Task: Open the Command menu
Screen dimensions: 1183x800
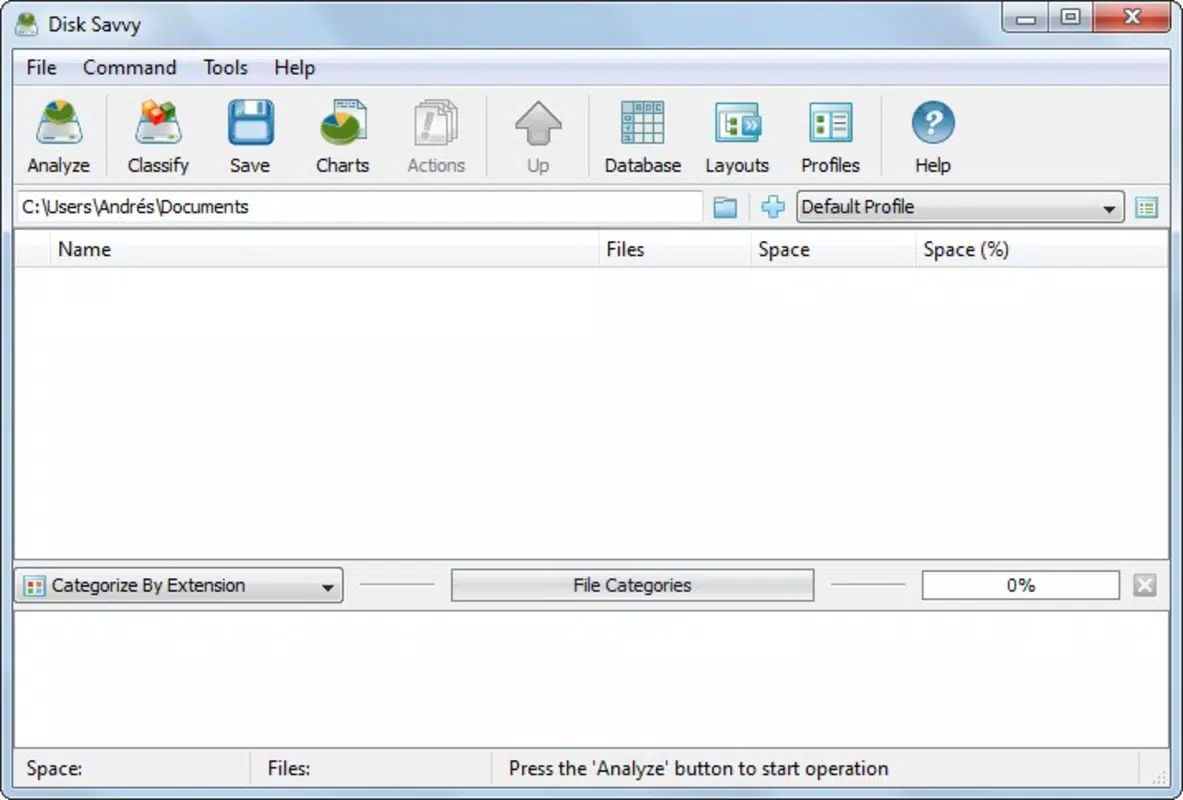Action: point(130,68)
